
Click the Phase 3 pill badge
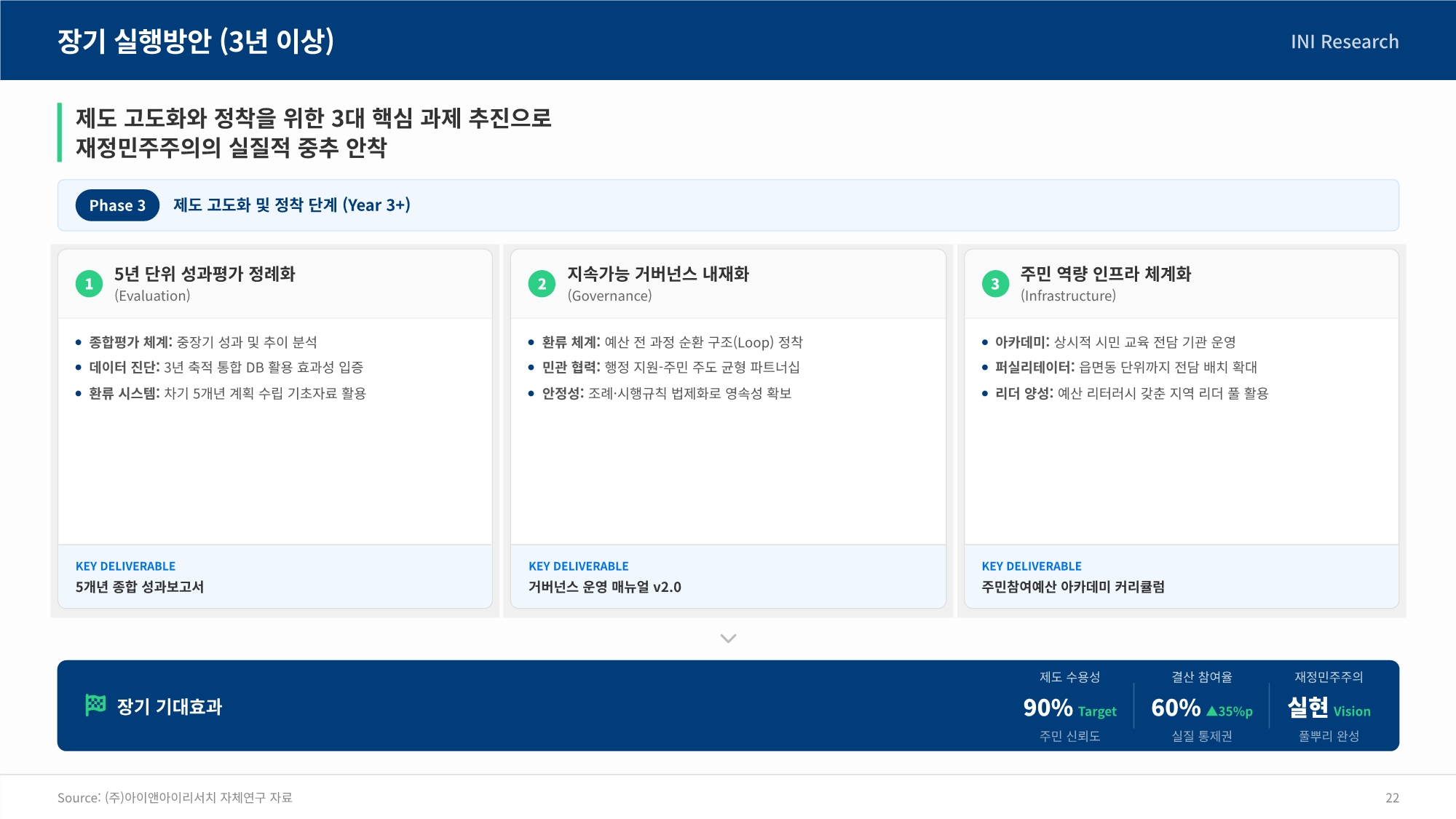(117, 205)
